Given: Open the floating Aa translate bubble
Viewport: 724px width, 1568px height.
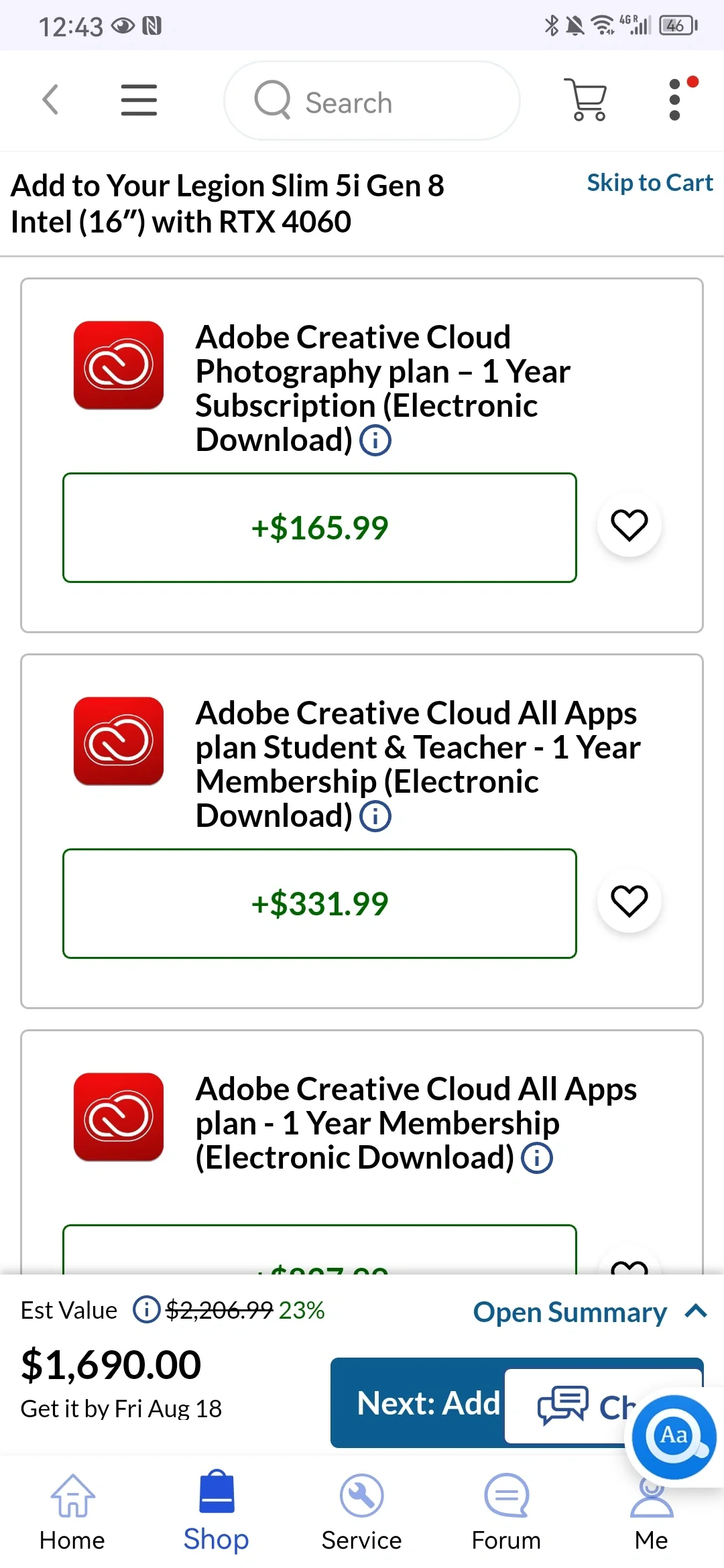Looking at the screenshot, I should (674, 1435).
